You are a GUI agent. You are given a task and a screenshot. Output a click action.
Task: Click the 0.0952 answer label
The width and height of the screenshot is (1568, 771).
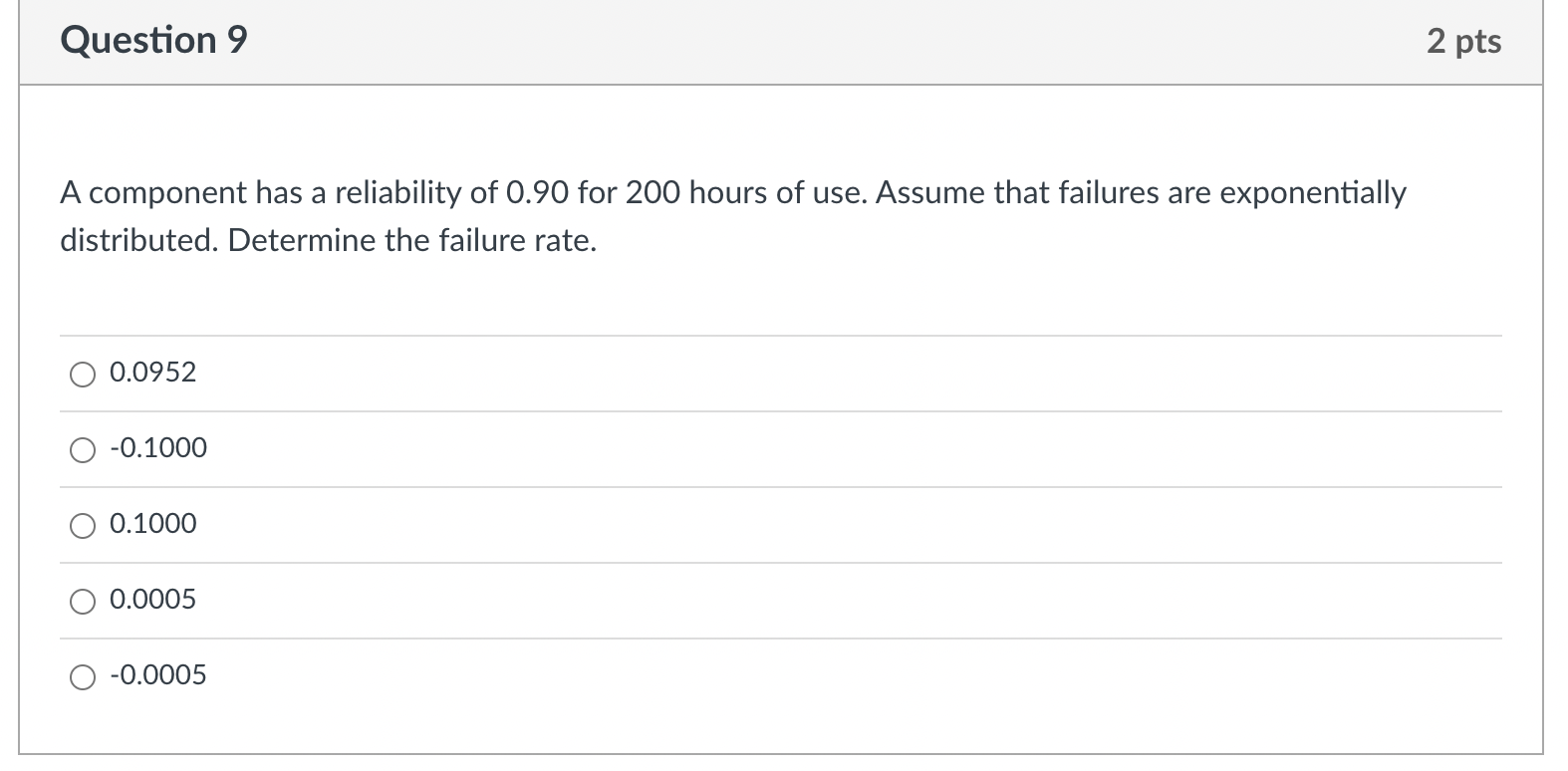151,374
